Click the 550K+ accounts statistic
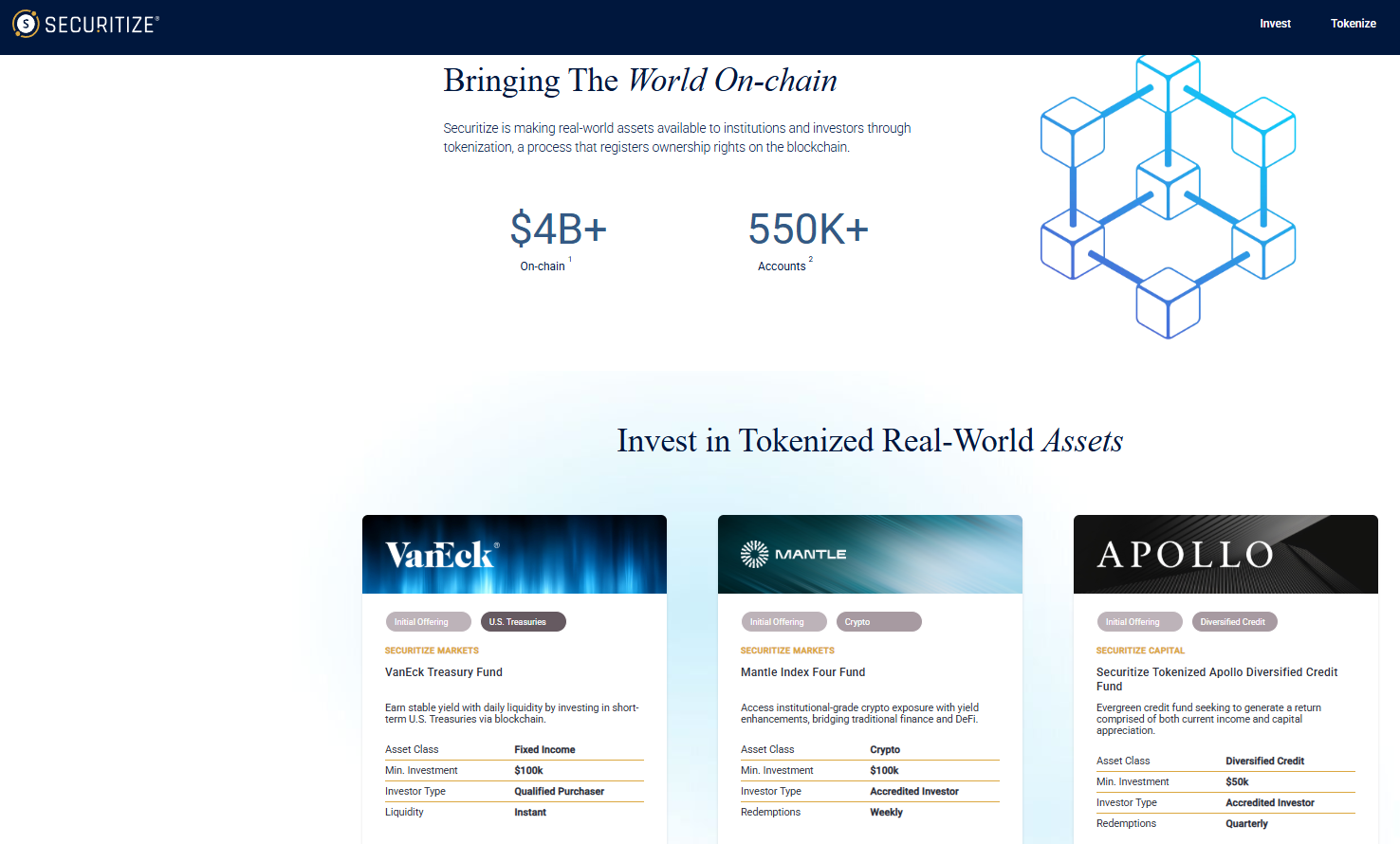This screenshot has width=1400, height=844. pyautogui.click(x=808, y=229)
